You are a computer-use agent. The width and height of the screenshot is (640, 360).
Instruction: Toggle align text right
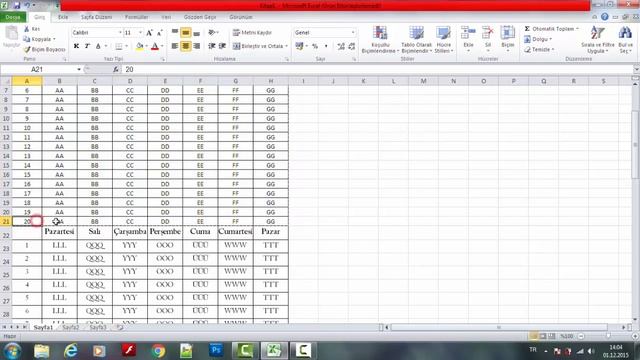197,46
